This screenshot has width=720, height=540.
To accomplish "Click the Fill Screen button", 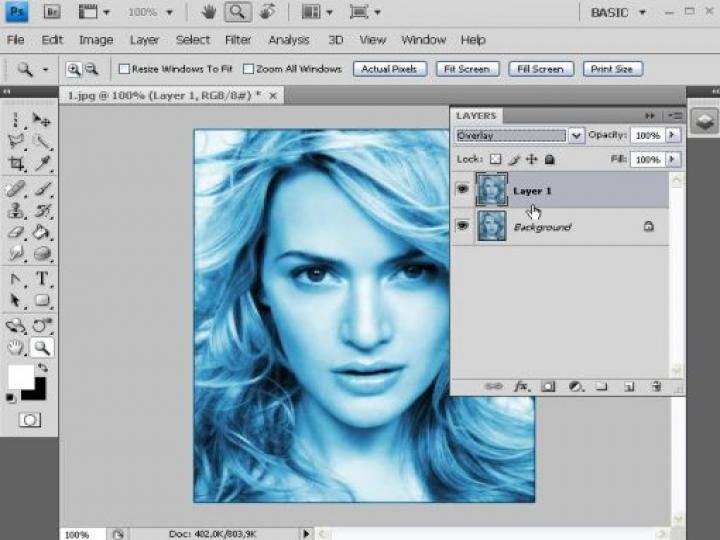I will tap(541, 69).
